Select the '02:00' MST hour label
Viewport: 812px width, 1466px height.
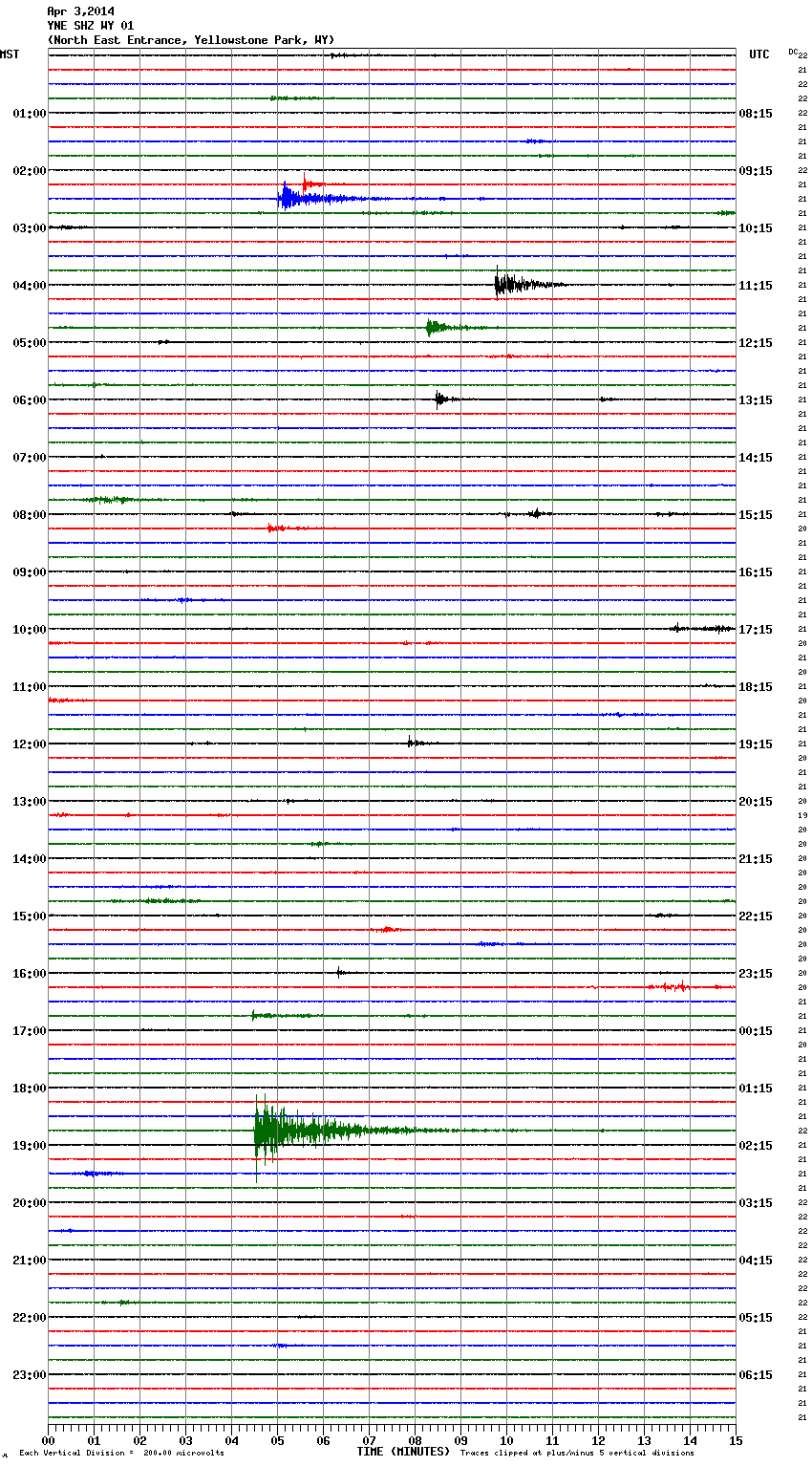click(30, 171)
